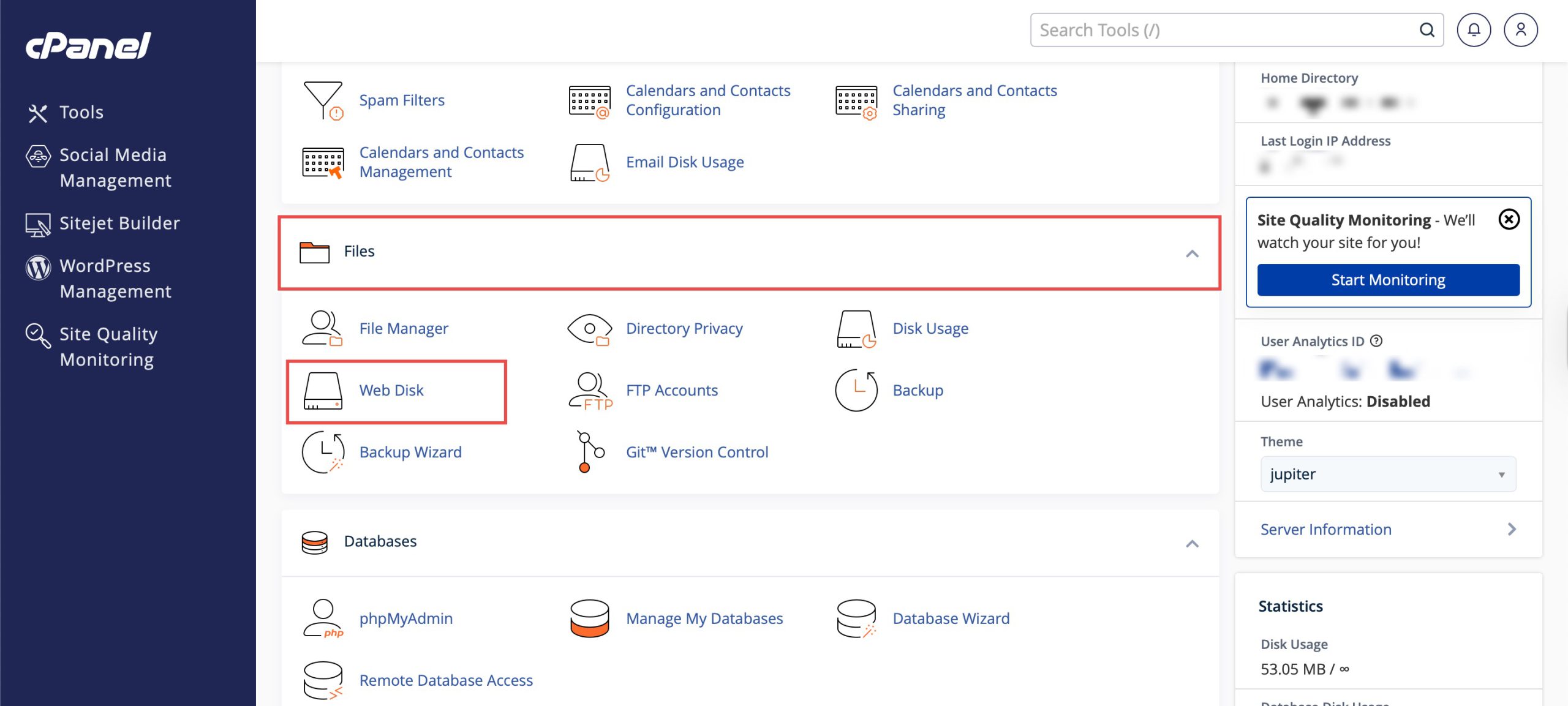Open the Spam Filters icon
Viewport: 1568px width, 706px height.
pyautogui.click(x=323, y=100)
